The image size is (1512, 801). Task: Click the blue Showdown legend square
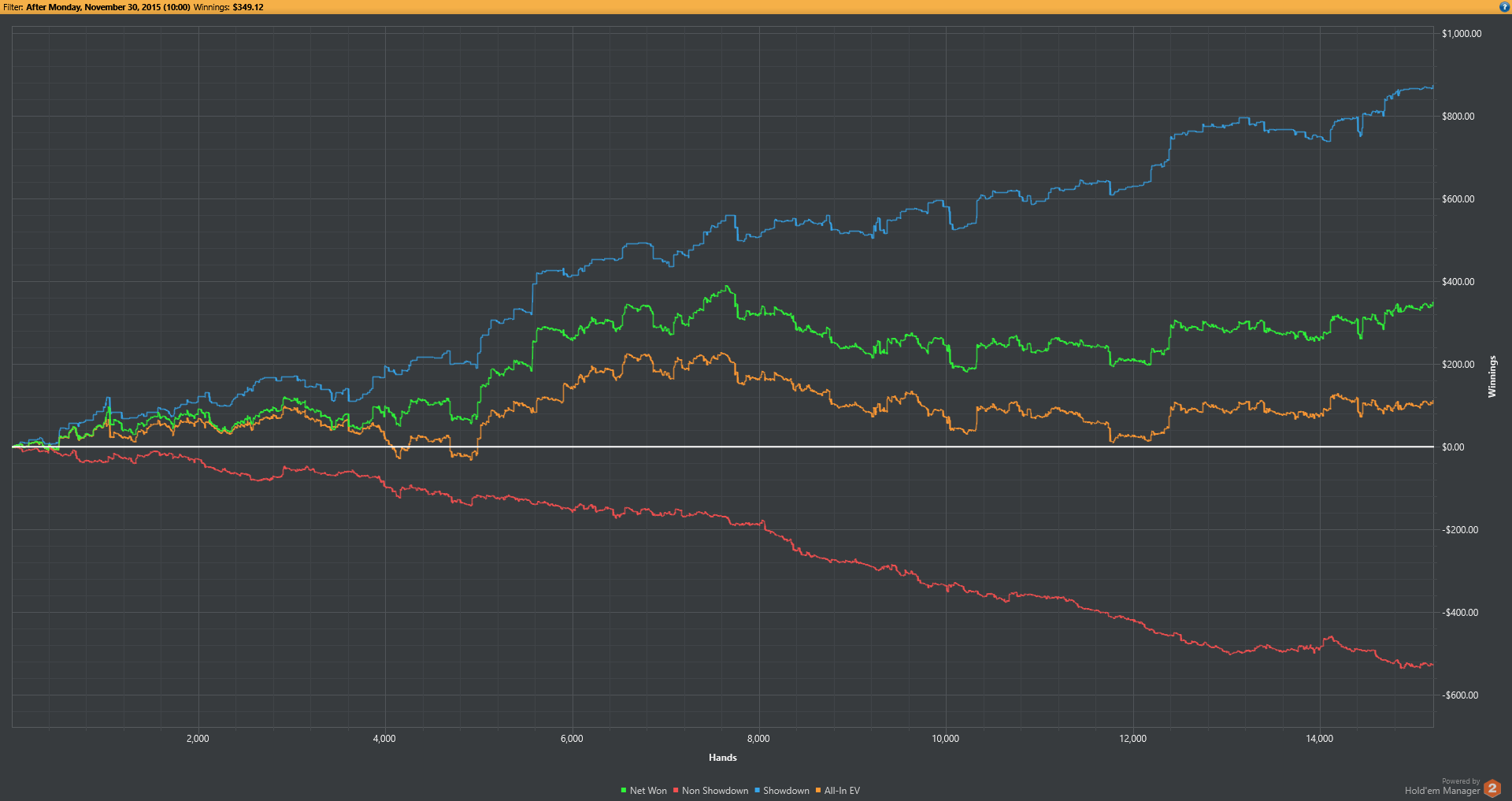tap(757, 791)
